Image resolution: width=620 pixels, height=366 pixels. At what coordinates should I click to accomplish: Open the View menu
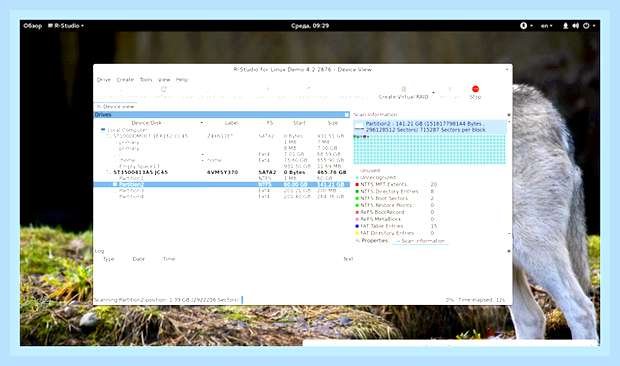click(164, 79)
